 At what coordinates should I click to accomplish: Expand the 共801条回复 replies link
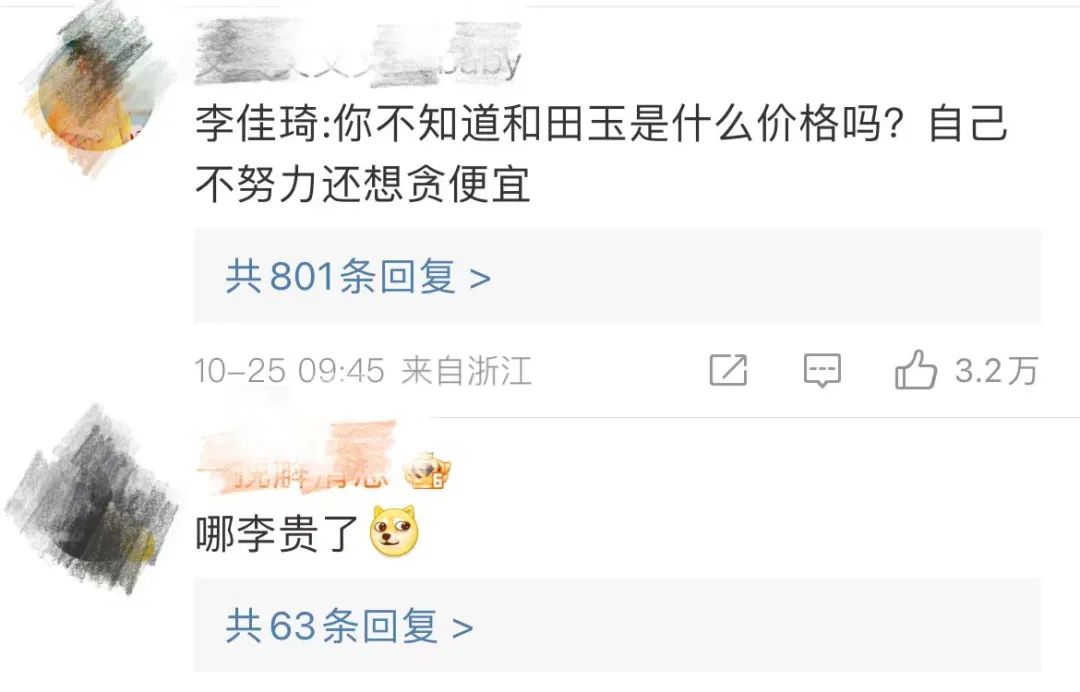coord(358,277)
